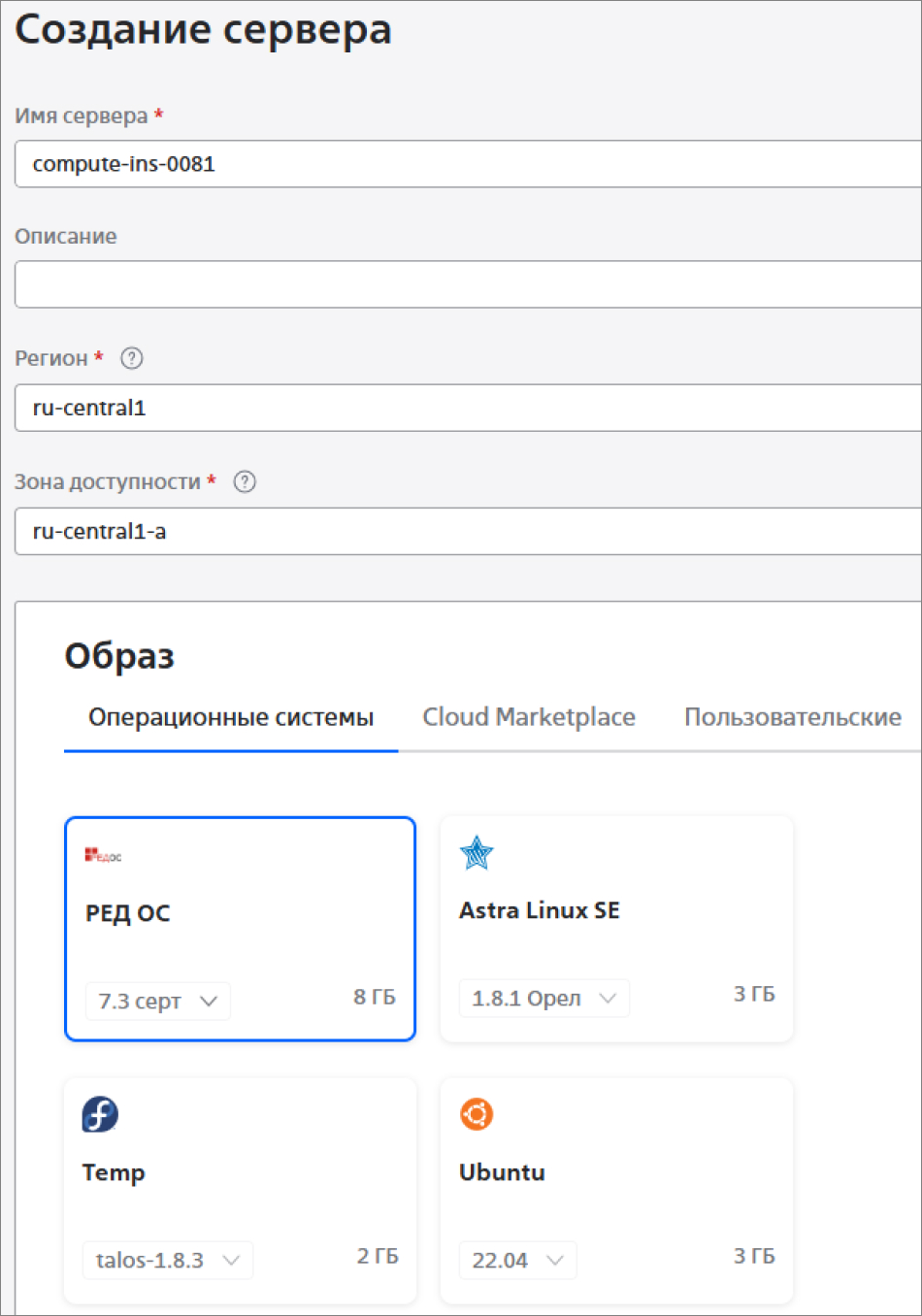Switch to the Пользовательские tab
922x1316 pixels.
(792, 717)
